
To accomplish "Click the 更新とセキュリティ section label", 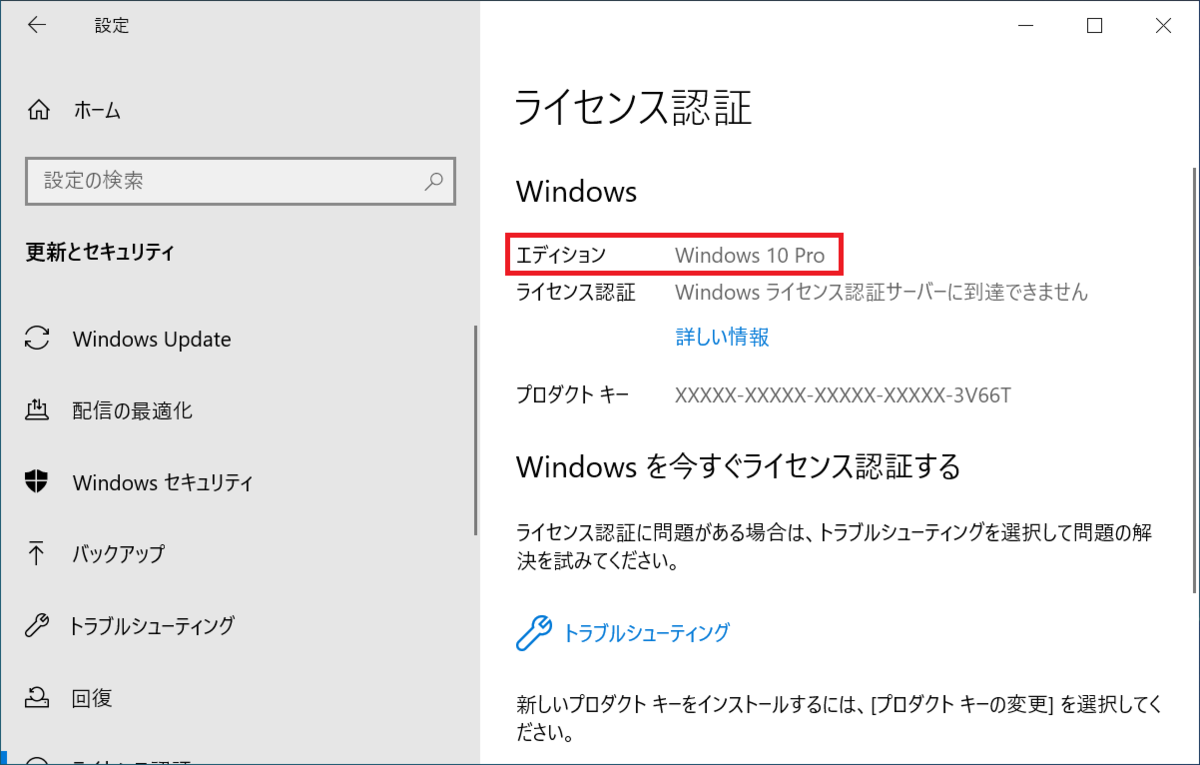I will (x=100, y=252).
